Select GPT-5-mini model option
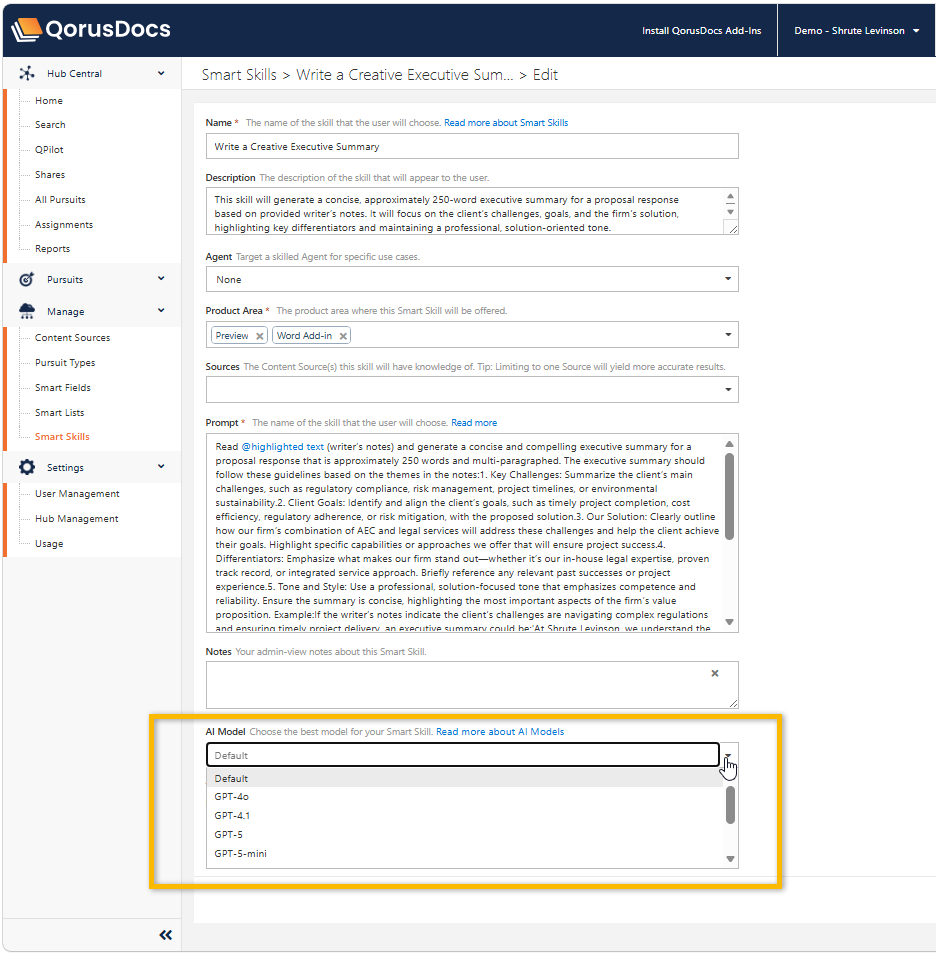 click(464, 853)
